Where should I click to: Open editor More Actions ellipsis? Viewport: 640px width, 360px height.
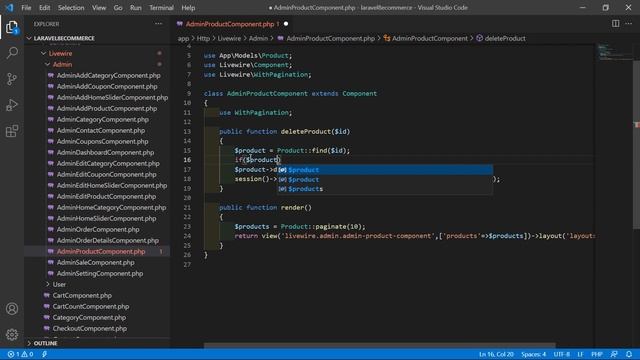click(628, 24)
